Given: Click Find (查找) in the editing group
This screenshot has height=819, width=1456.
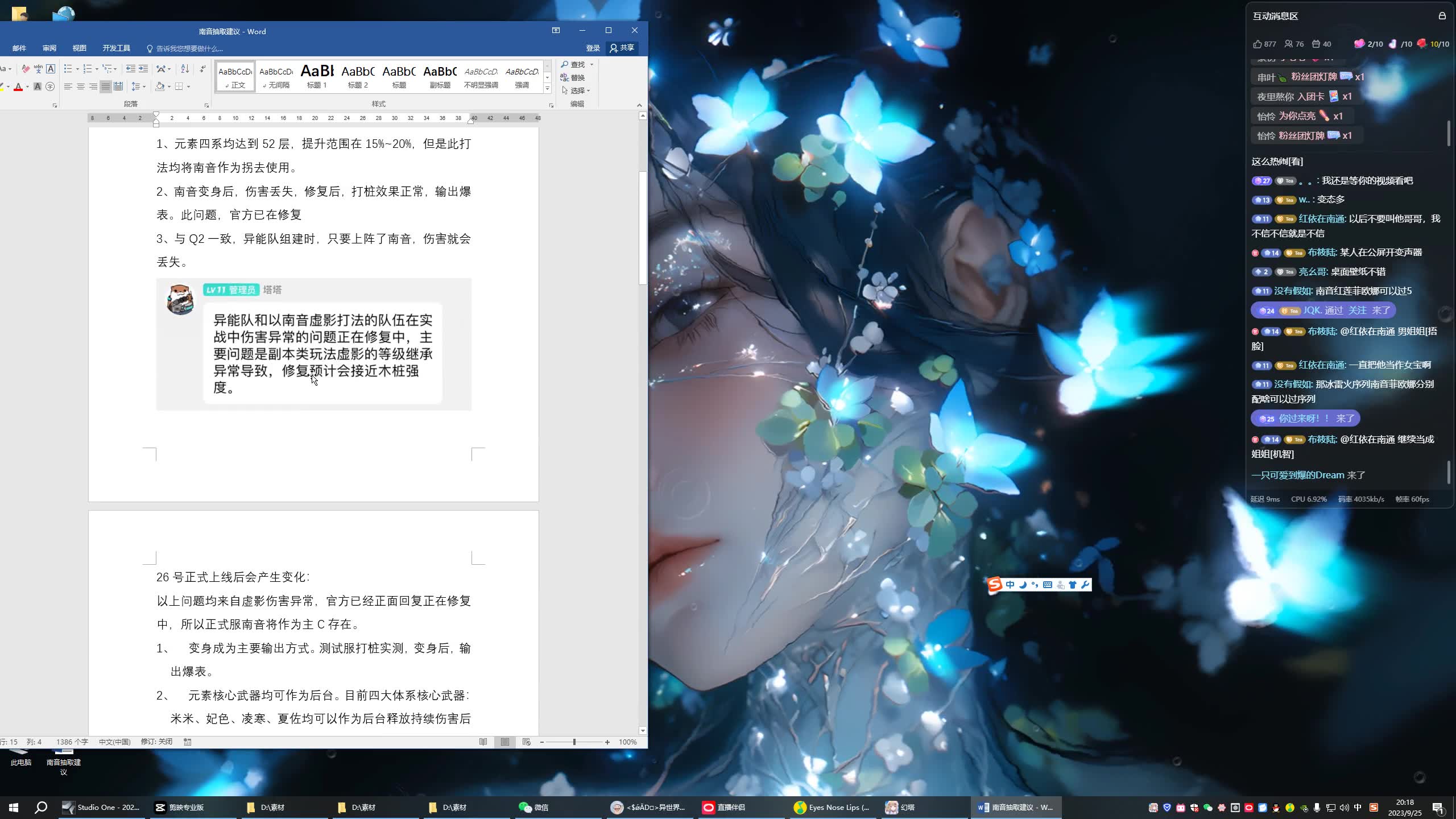Looking at the screenshot, I should (x=573, y=64).
